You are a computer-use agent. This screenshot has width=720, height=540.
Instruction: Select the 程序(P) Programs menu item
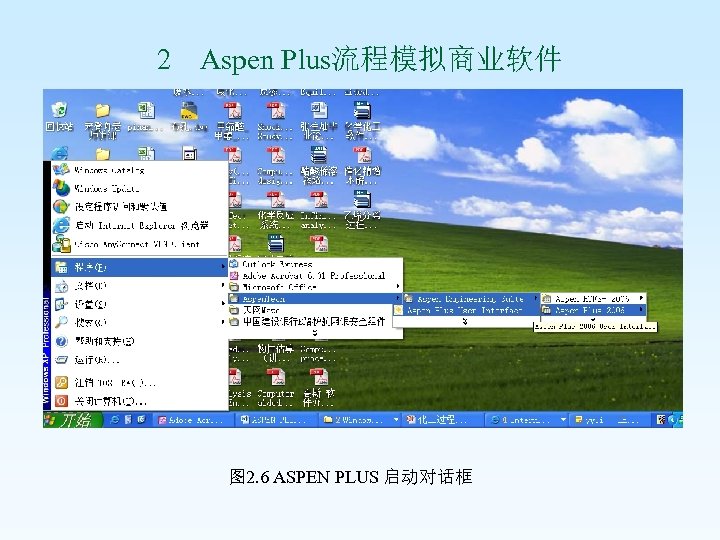(140, 267)
